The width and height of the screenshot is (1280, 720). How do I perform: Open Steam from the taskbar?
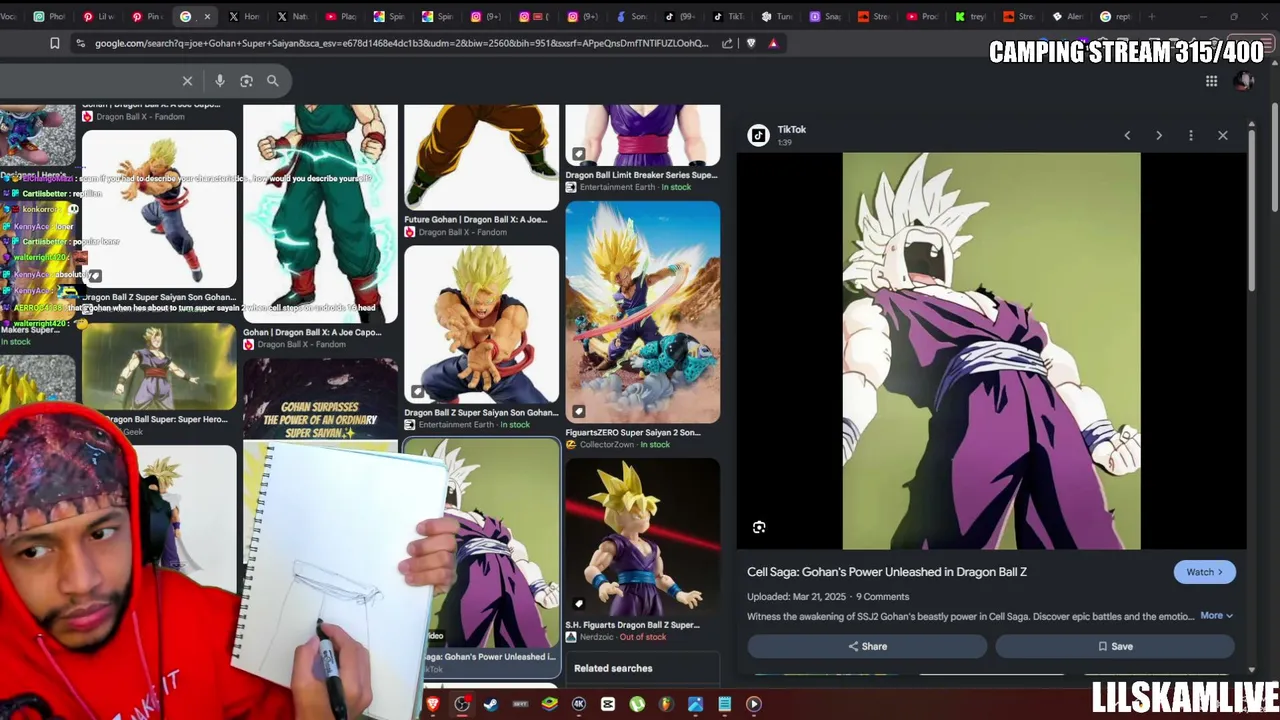pyautogui.click(x=491, y=704)
